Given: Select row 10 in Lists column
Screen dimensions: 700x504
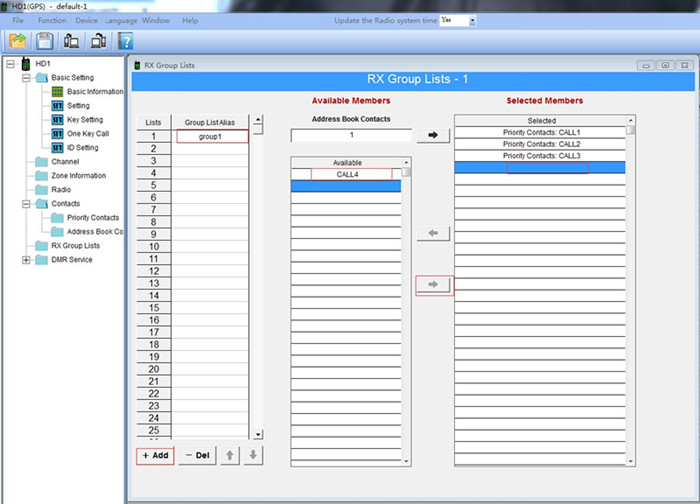Looking at the screenshot, I should coord(154,246).
